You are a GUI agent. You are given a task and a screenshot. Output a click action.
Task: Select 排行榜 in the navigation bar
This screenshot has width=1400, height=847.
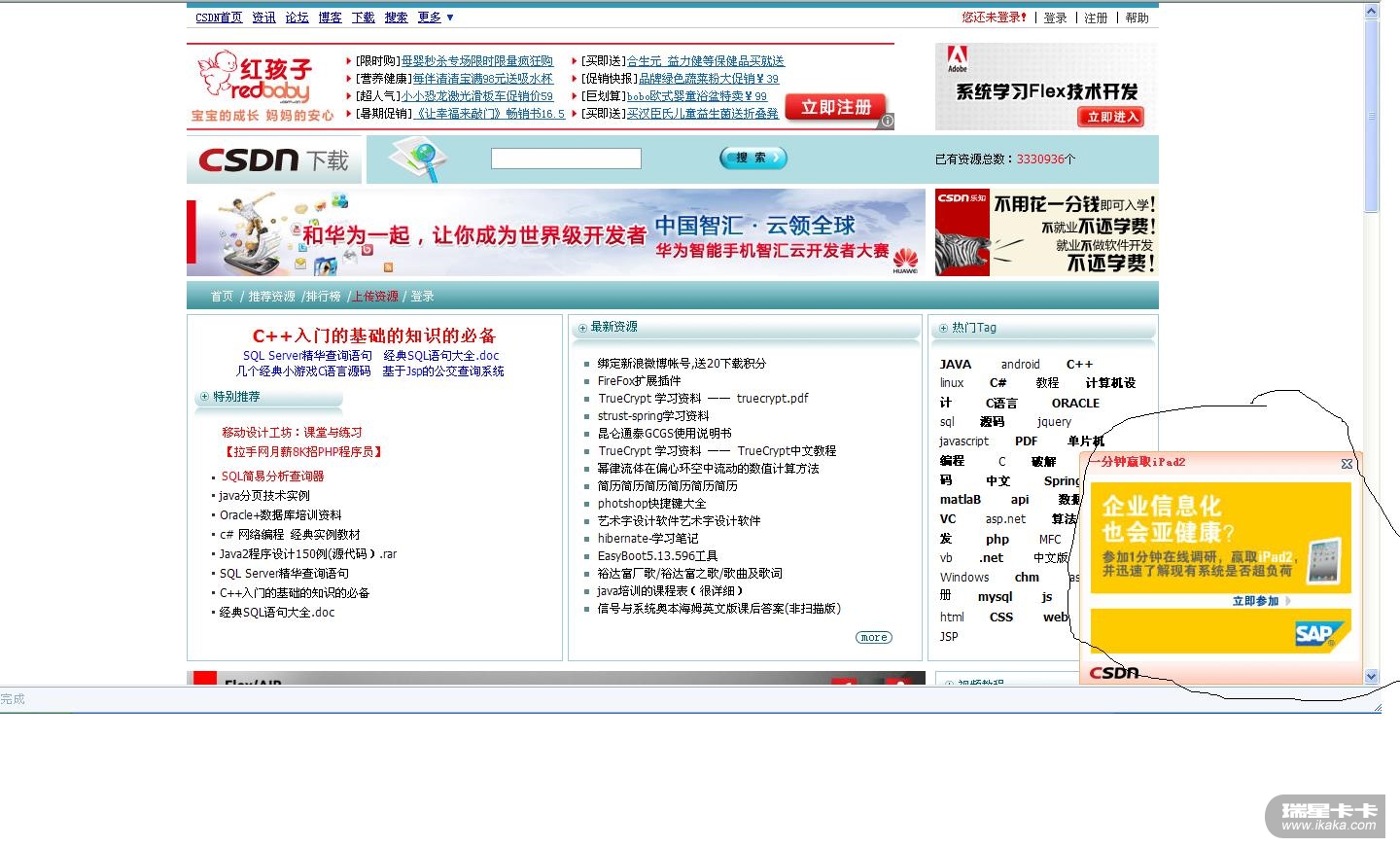tap(324, 297)
